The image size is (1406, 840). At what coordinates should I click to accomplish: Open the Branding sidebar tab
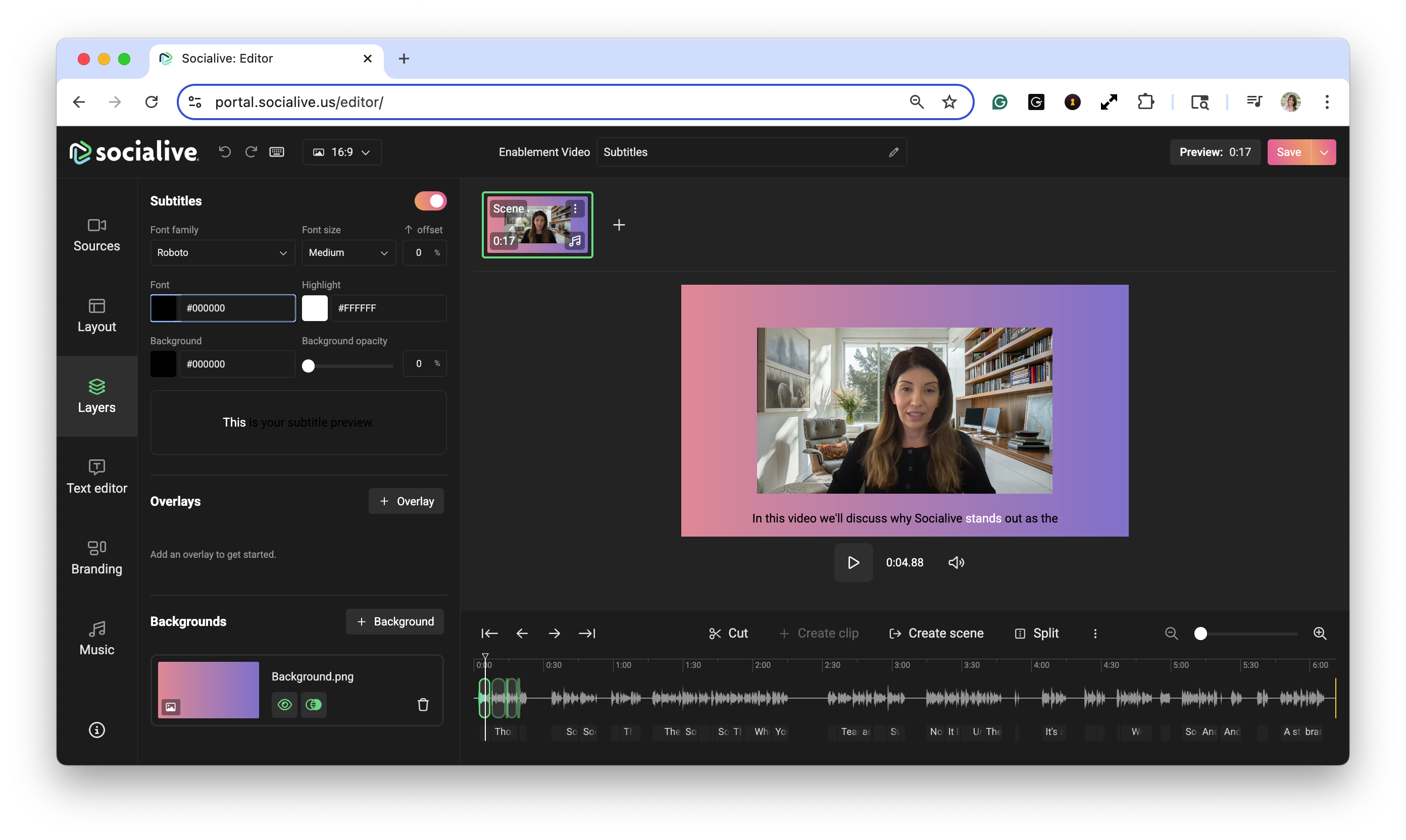pyautogui.click(x=97, y=557)
